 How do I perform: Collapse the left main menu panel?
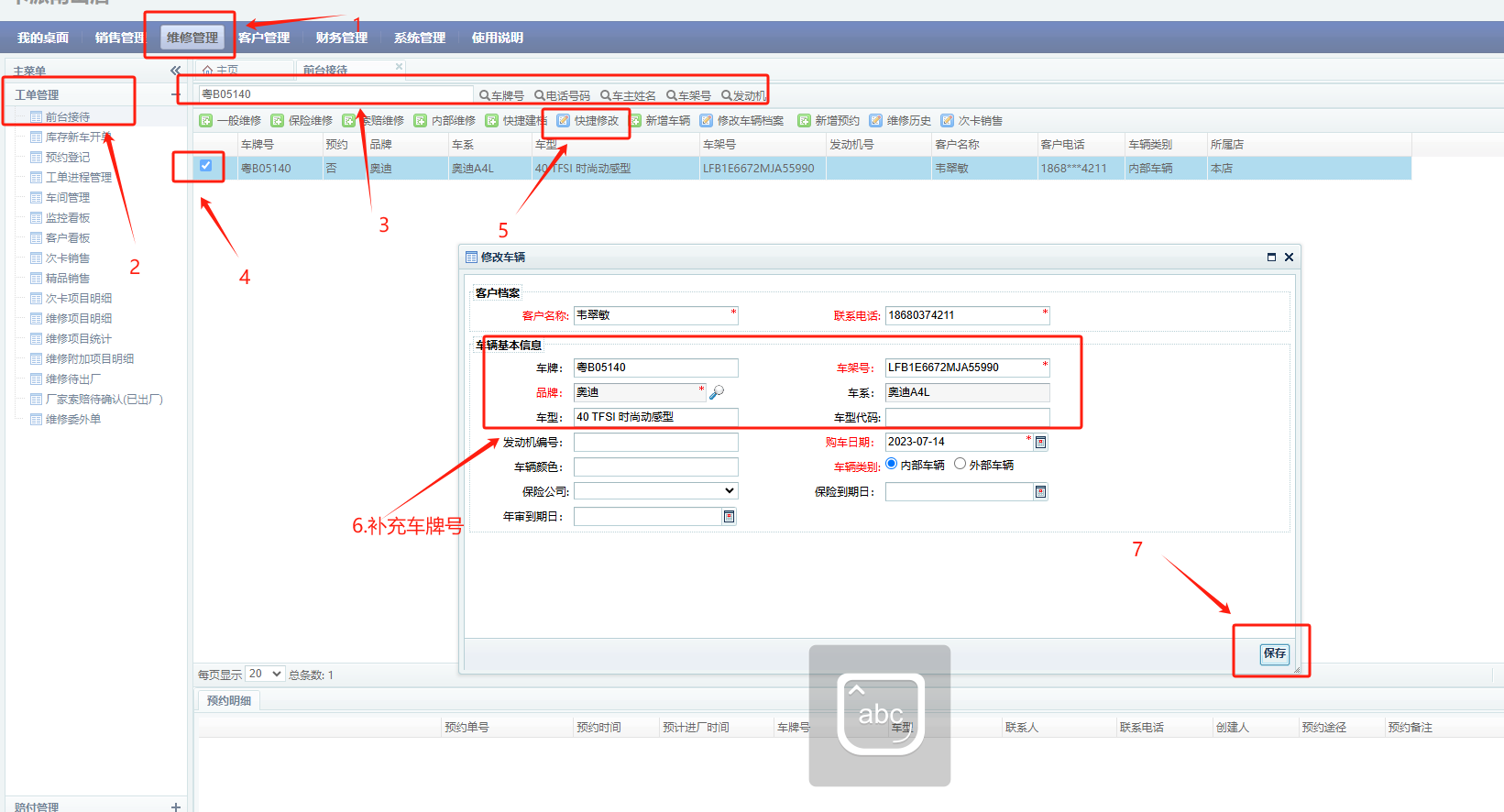click(x=175, y=71)
